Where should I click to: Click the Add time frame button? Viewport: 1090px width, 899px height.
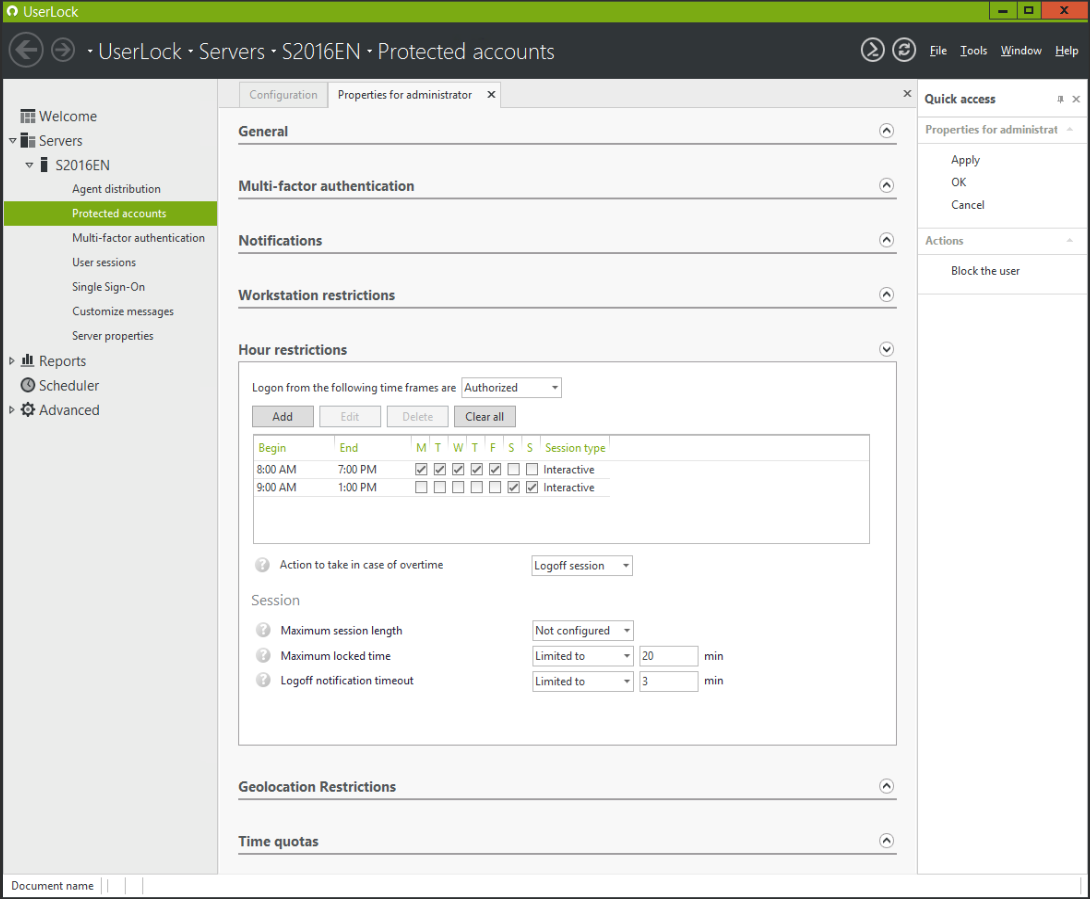pos(282,416)
